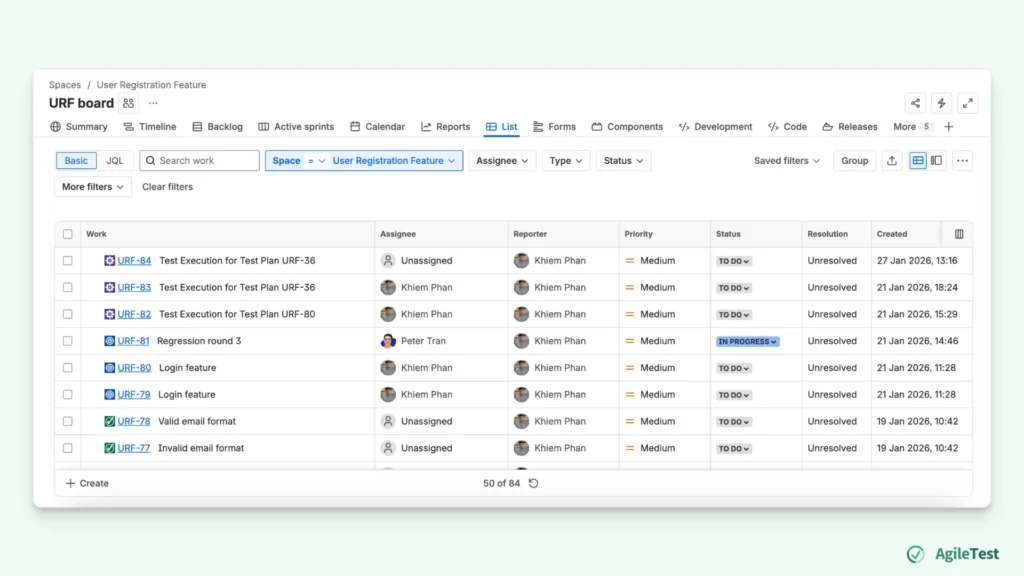
Task: Select the checkbox for URF-83 row
Action: 67,287
